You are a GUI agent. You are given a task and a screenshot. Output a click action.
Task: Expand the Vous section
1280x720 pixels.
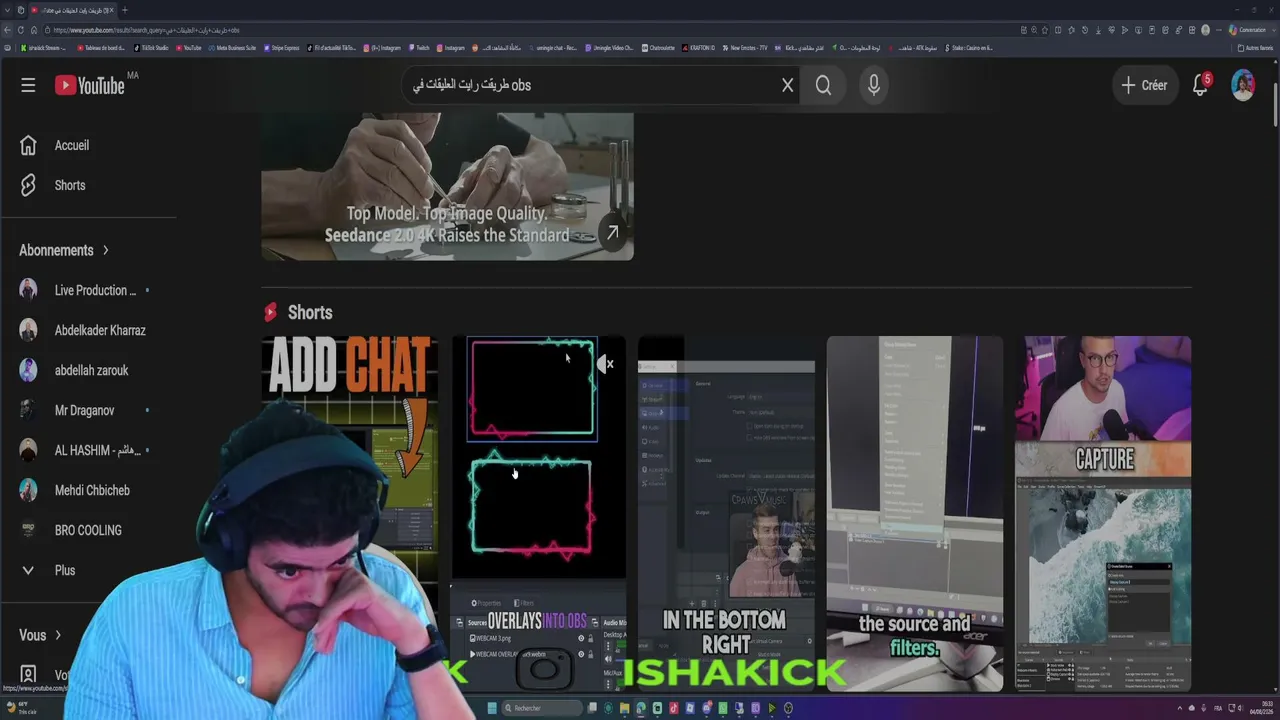(x=40, y=635)
